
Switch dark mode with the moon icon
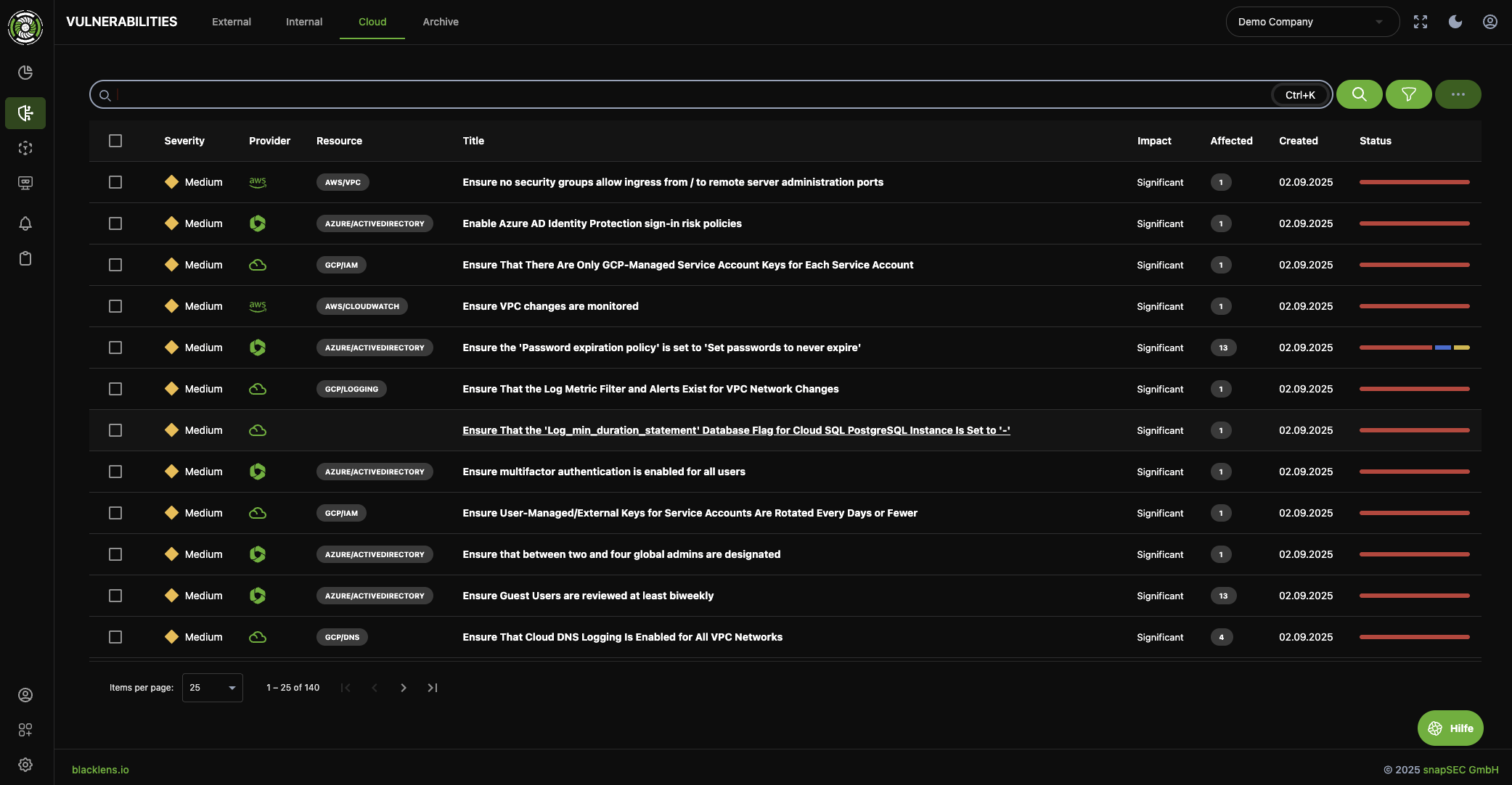1455,22
